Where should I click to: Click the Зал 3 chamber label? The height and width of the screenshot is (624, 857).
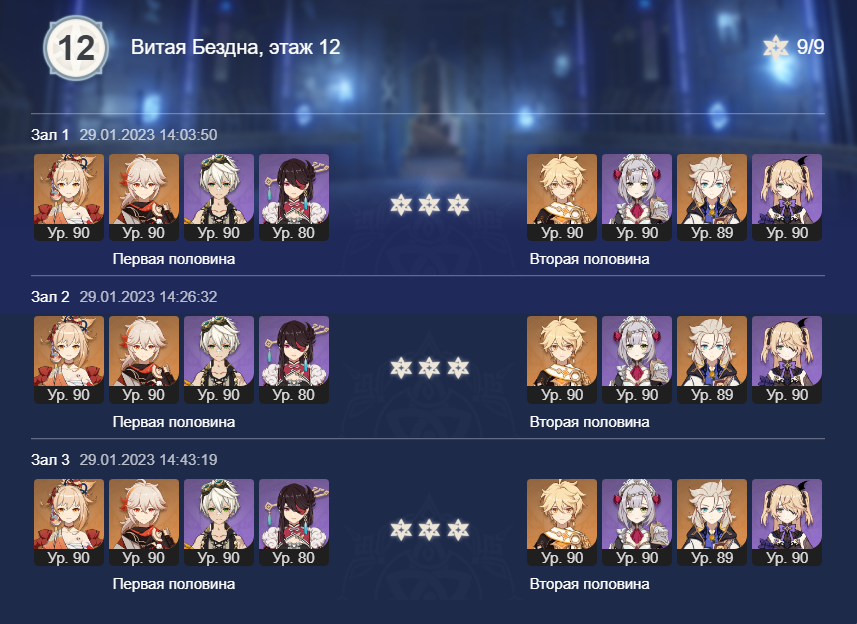[50, 460]
